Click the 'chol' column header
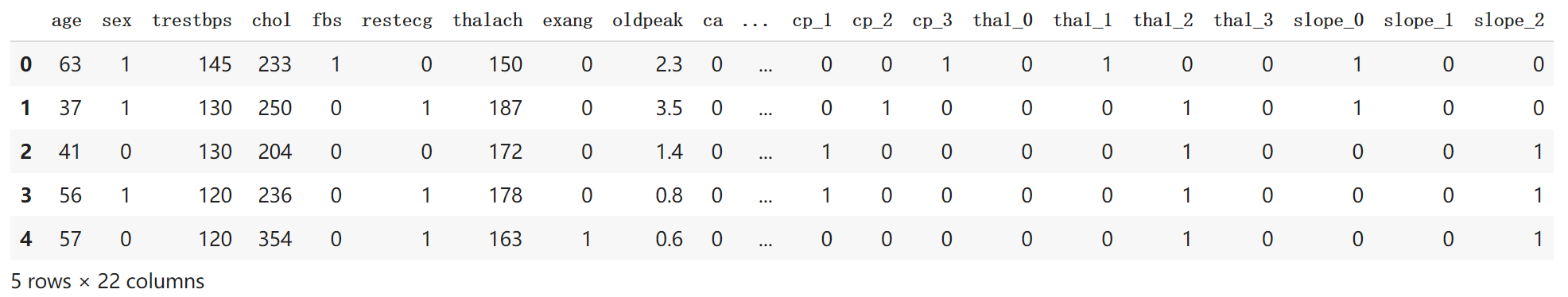This screenshot has height=297, width=1568. click(x=271, y=21)
